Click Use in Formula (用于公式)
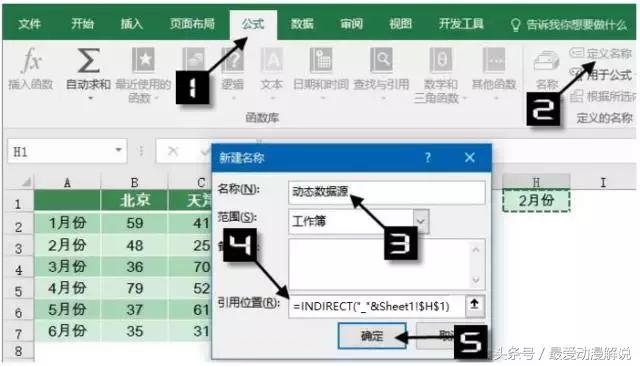This screenshot has height=366, width=640. click(601, 75)
